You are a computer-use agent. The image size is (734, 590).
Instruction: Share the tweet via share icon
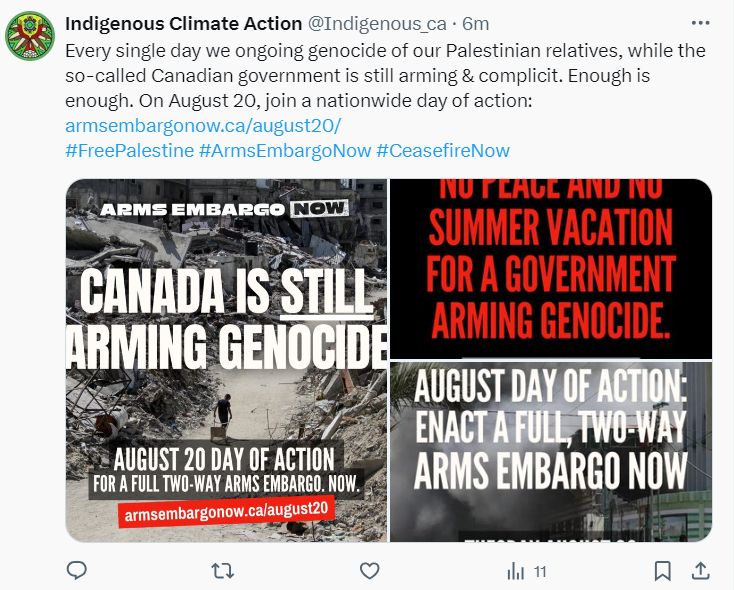coord(701,570)
